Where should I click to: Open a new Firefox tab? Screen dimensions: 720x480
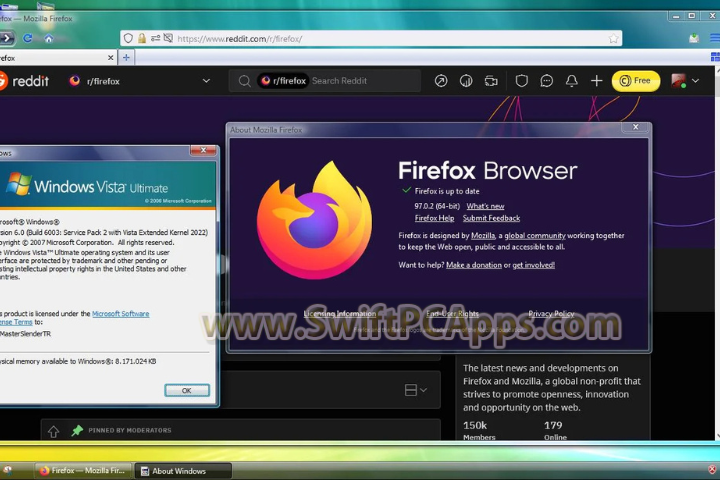pos(126,57)
